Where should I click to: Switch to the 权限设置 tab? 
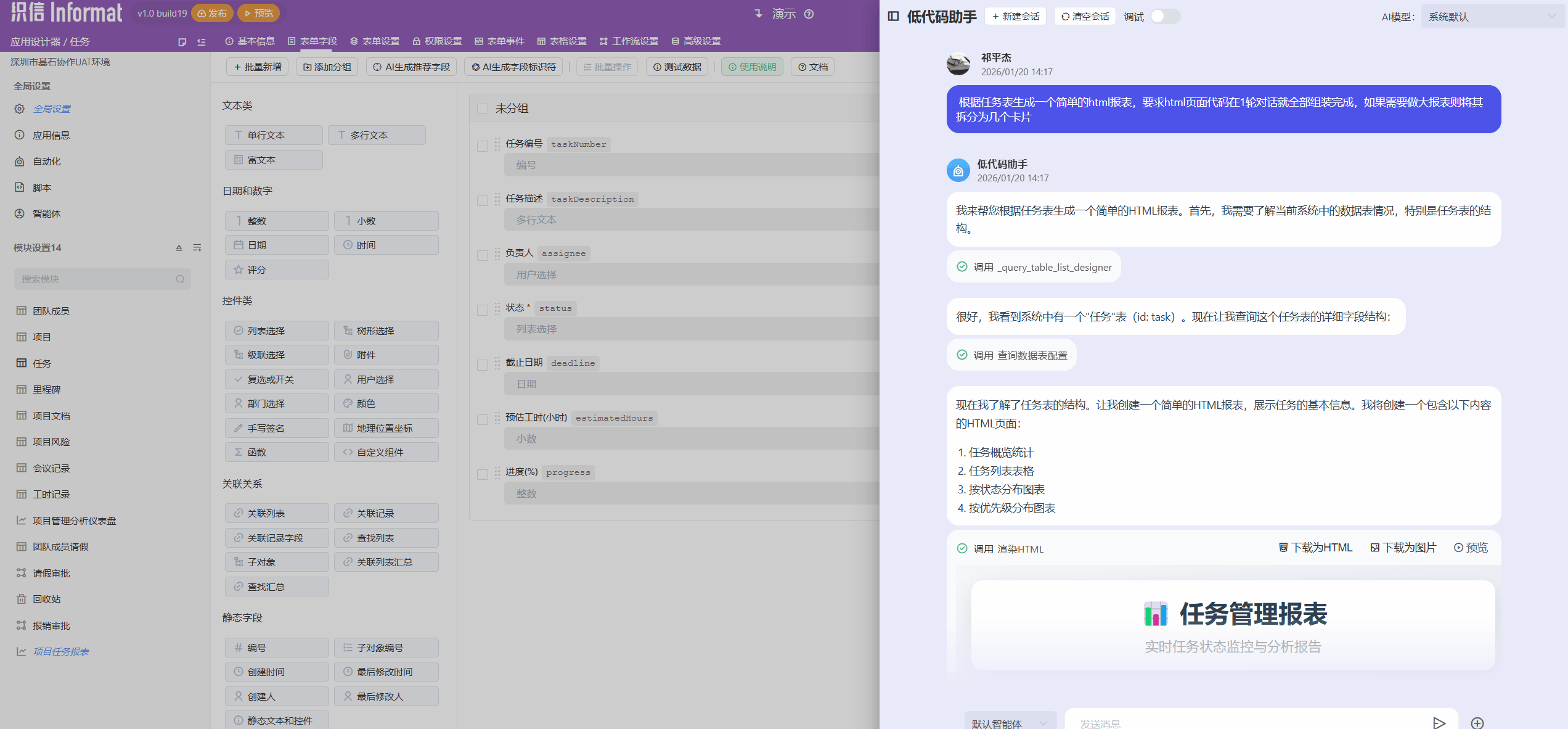(437, 41)
